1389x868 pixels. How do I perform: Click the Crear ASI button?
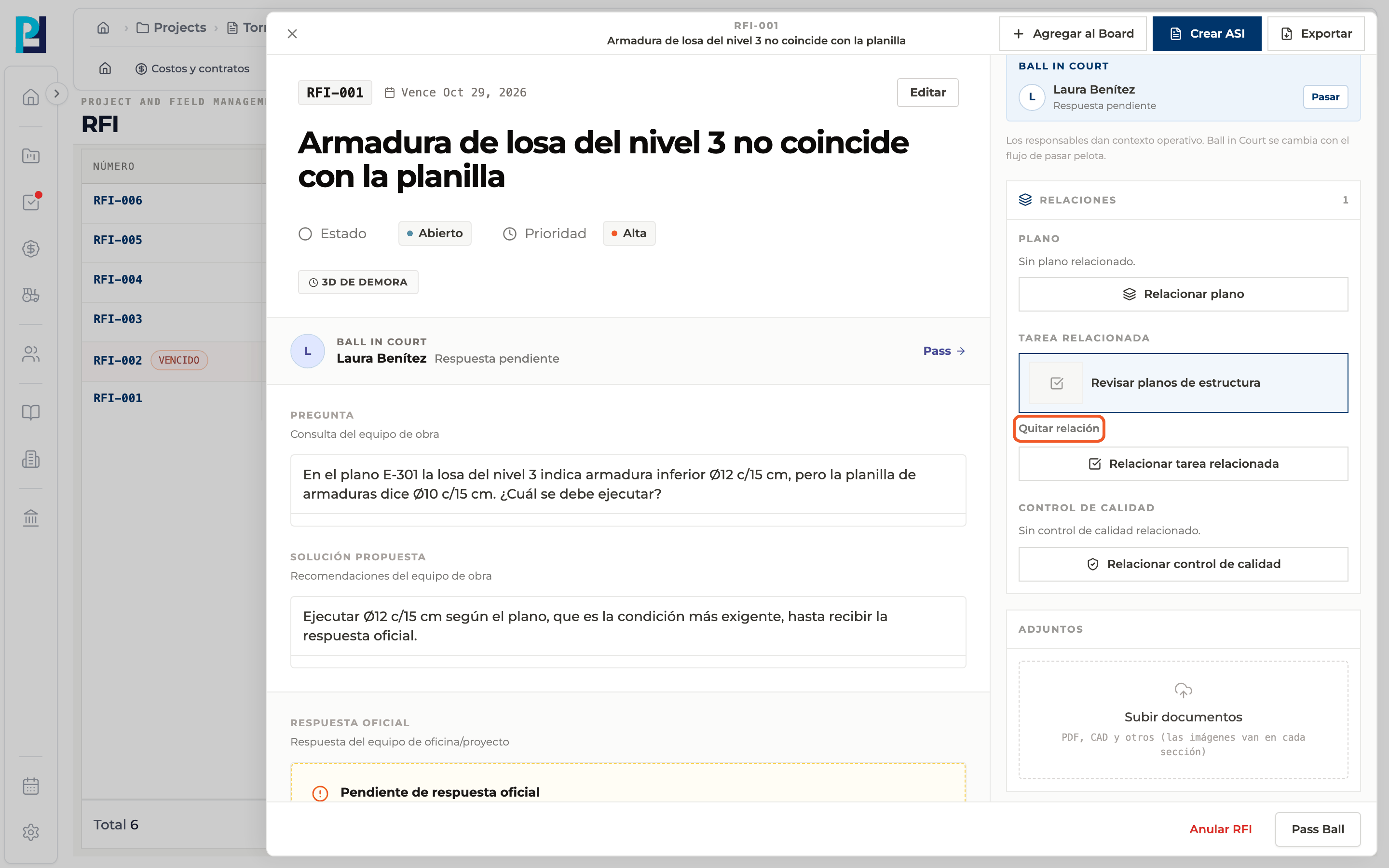click(x=1207, y=34)
